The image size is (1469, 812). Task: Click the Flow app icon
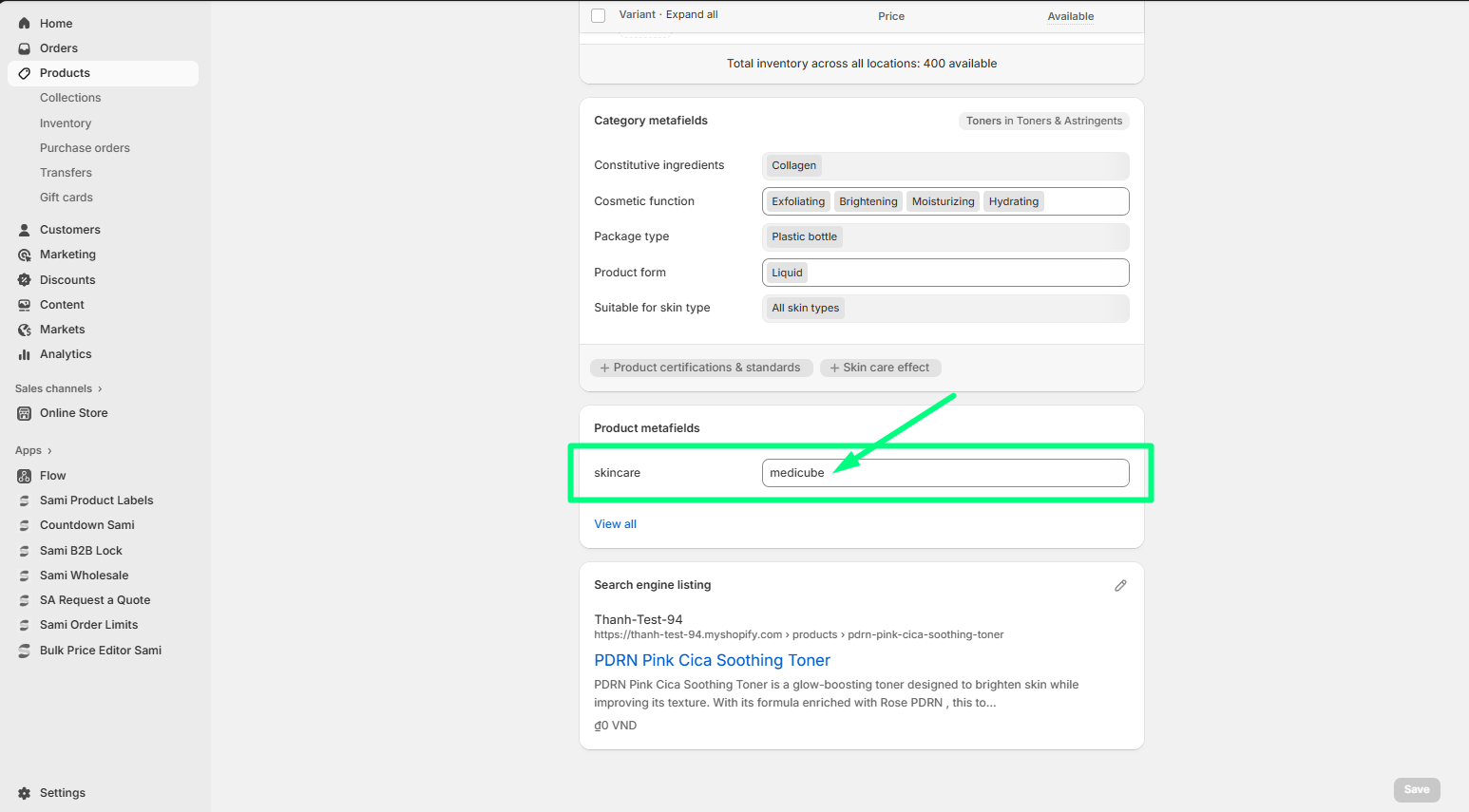click(25, 476)
